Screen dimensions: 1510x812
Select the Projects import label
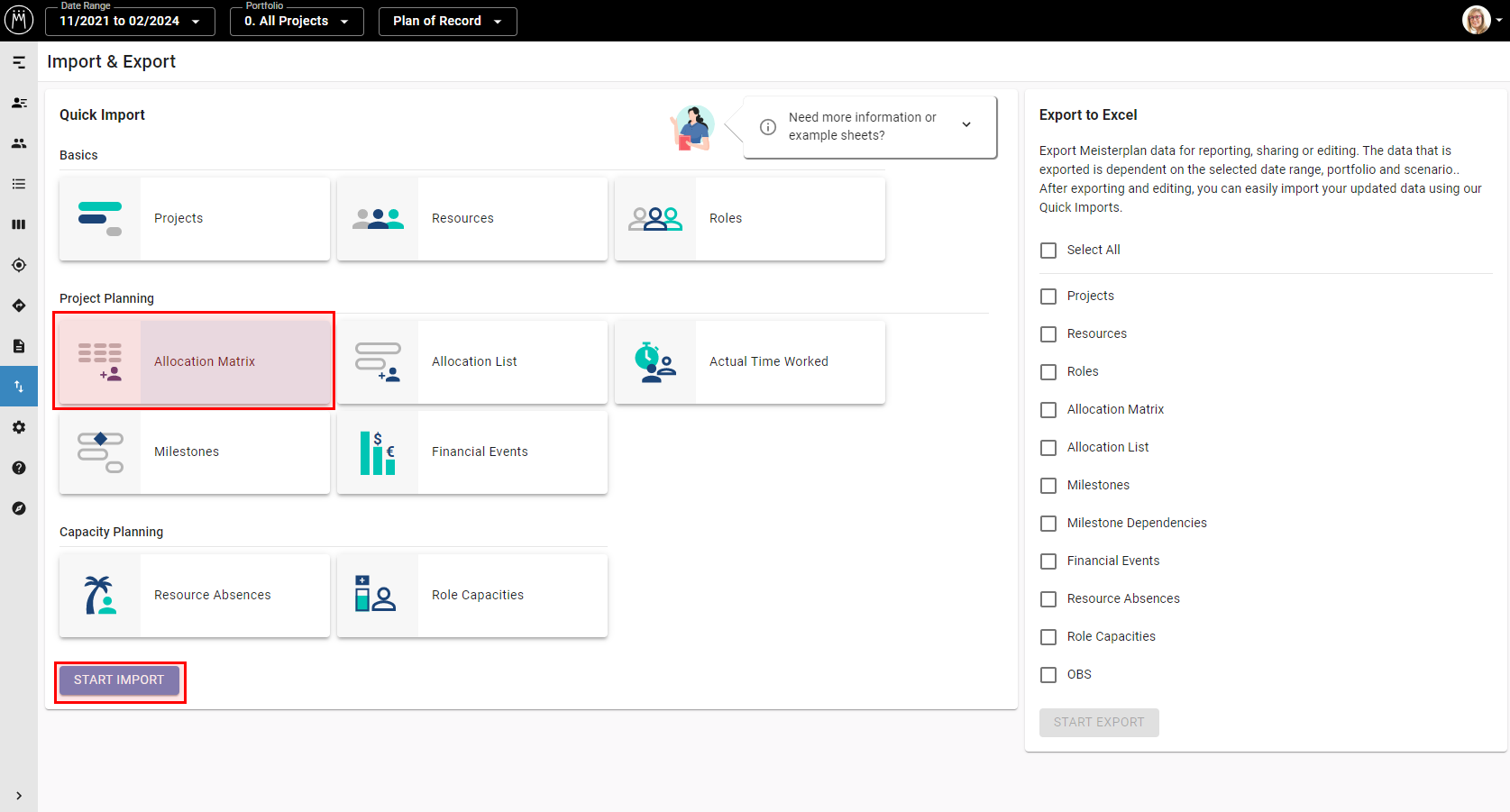(x=178, y=218)
